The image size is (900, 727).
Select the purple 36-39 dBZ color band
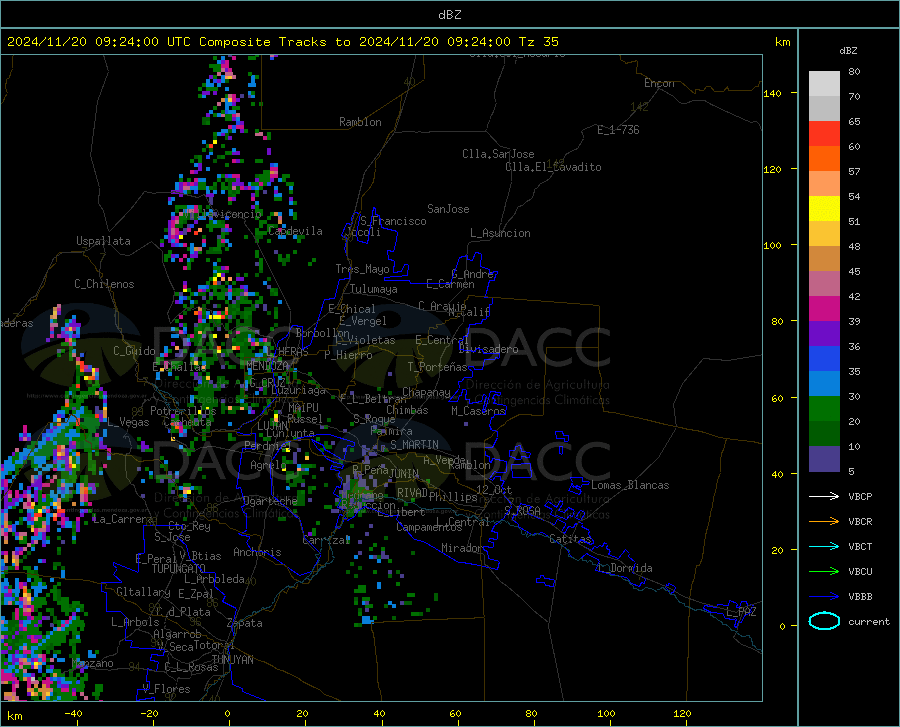coord(824,334)
